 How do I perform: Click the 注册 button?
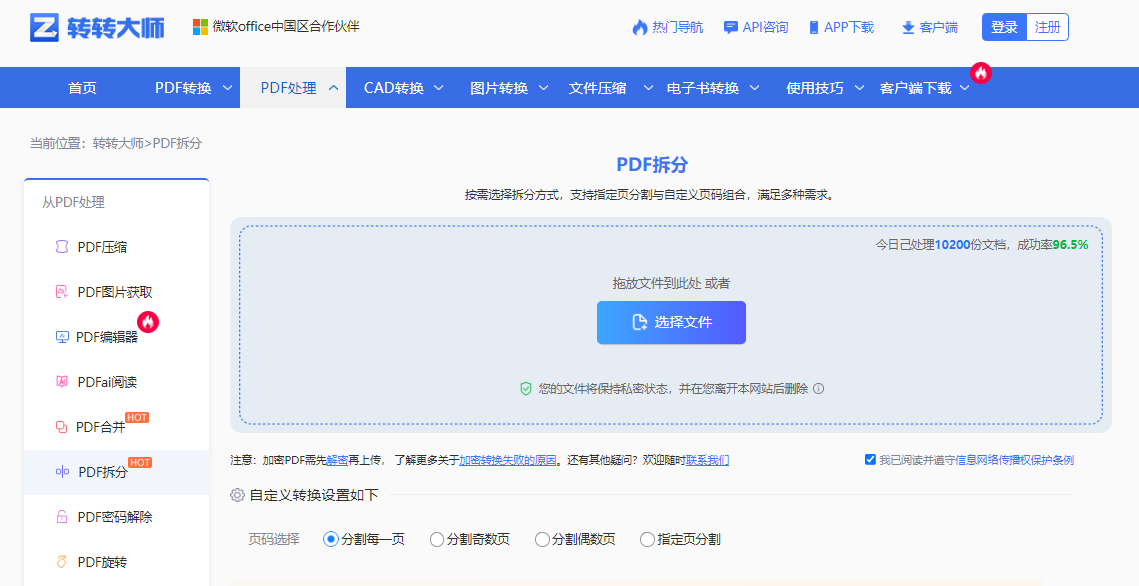pos(1047,27)
